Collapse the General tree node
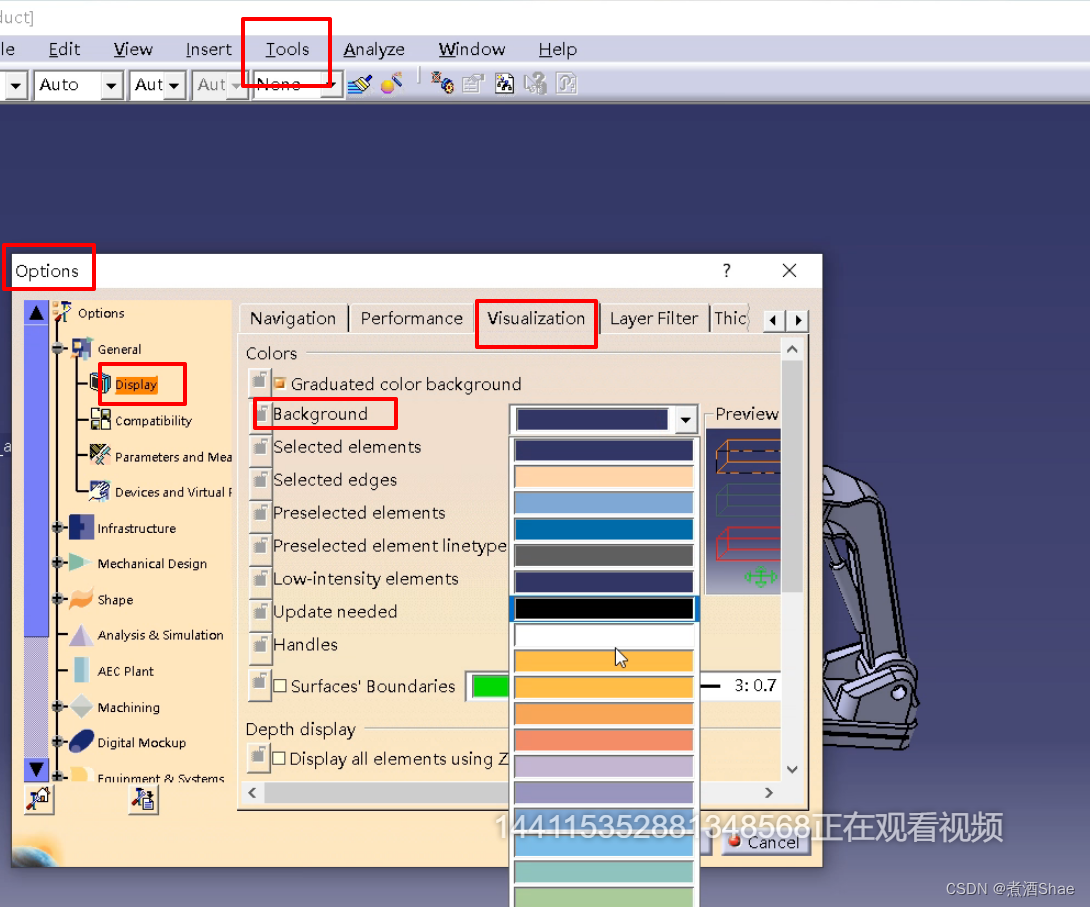The width and height of the screenshot is (1090, 907). [59, 349]
